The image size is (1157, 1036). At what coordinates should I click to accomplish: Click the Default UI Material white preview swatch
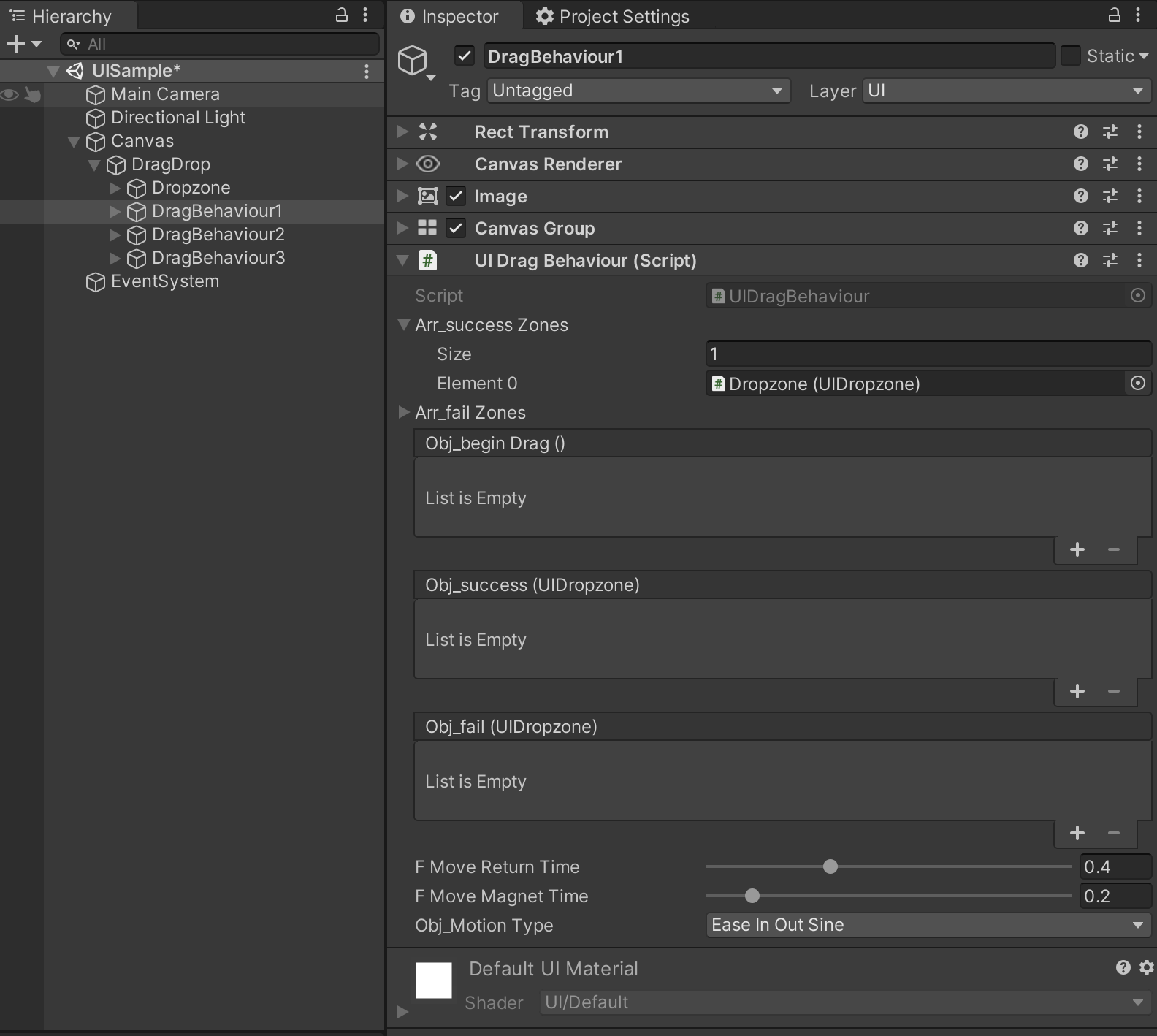click(434, 980)
